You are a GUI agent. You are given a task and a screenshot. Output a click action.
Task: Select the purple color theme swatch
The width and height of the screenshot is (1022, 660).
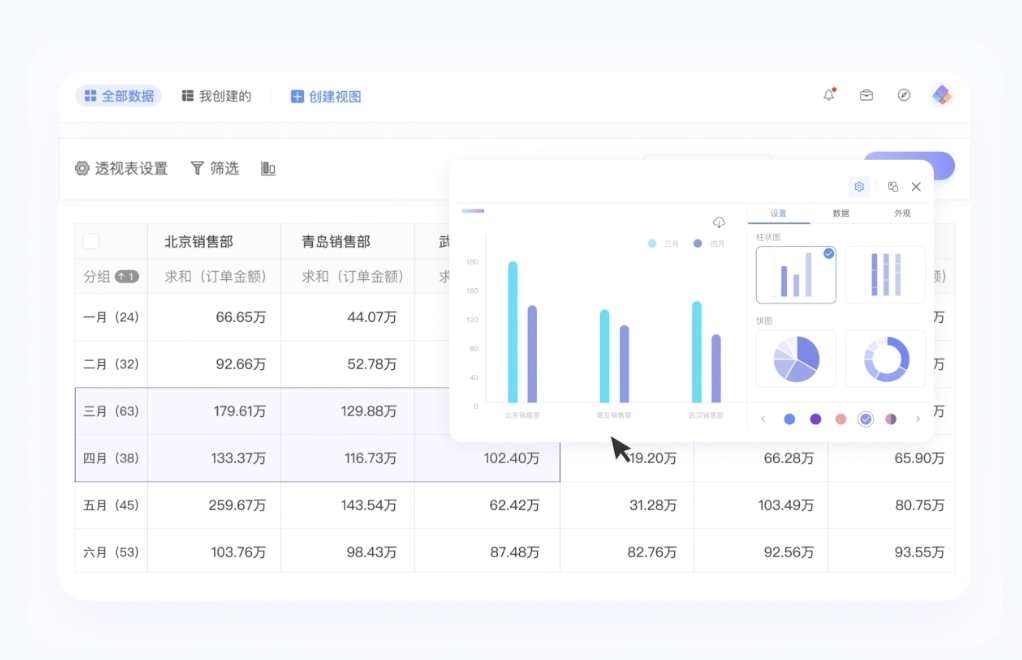[815, 419]
